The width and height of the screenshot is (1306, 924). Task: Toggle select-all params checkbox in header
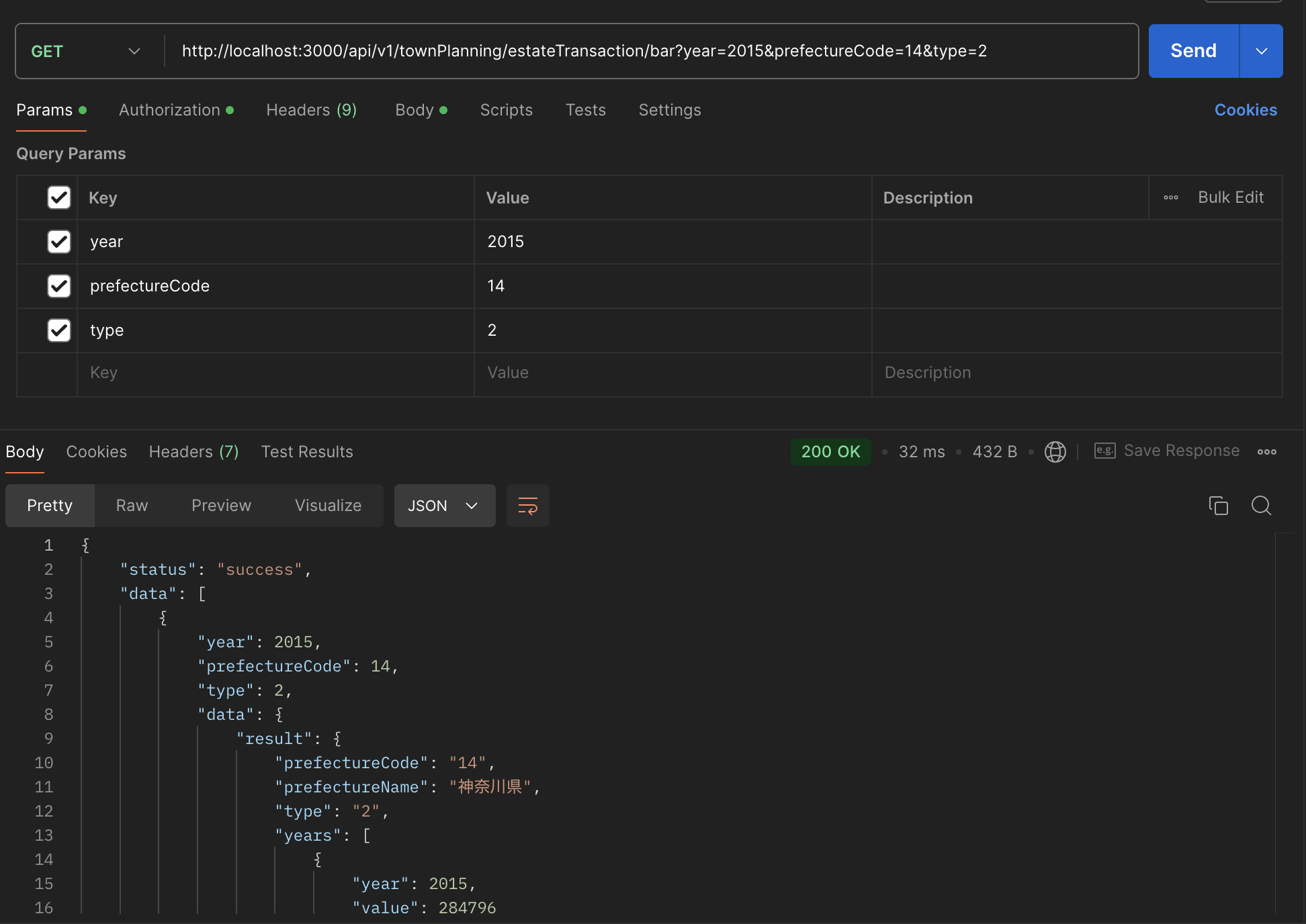click(59, 197)
